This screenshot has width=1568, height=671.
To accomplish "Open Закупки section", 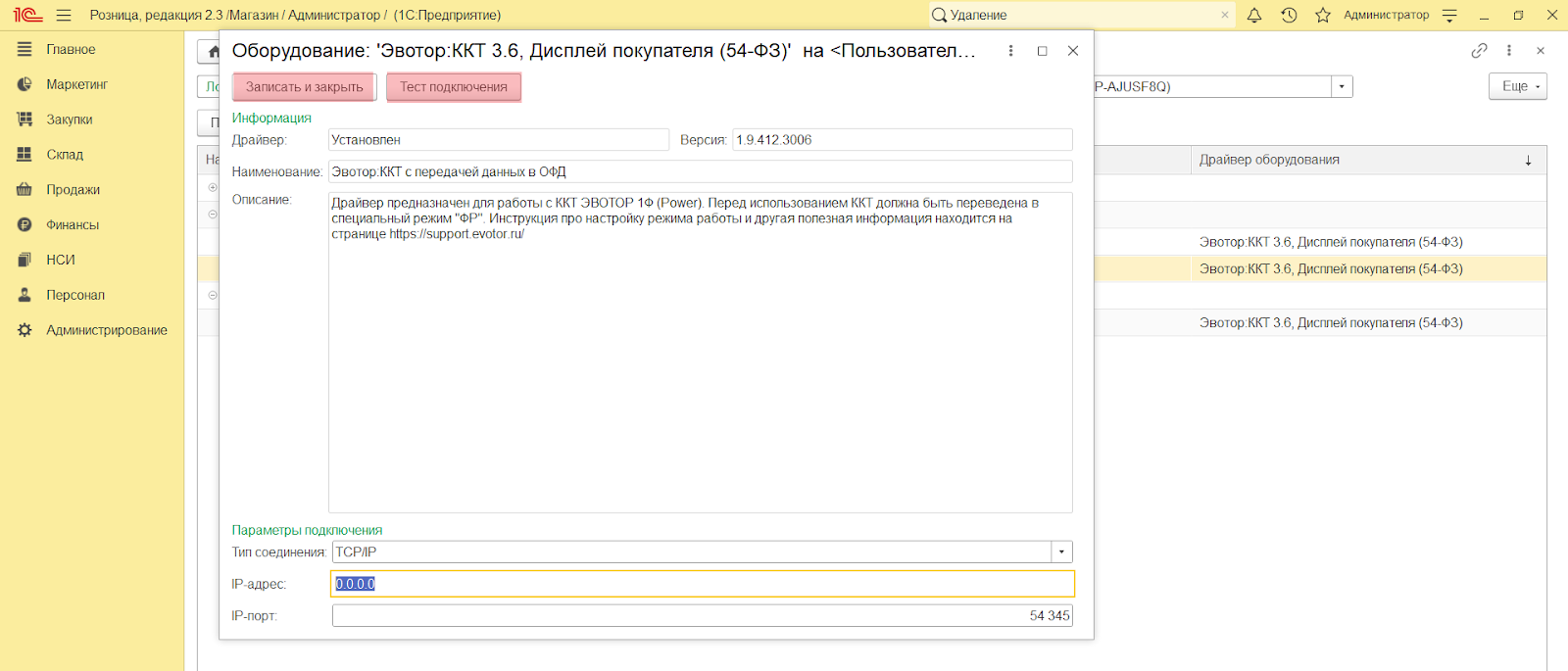I will (69, 120).
